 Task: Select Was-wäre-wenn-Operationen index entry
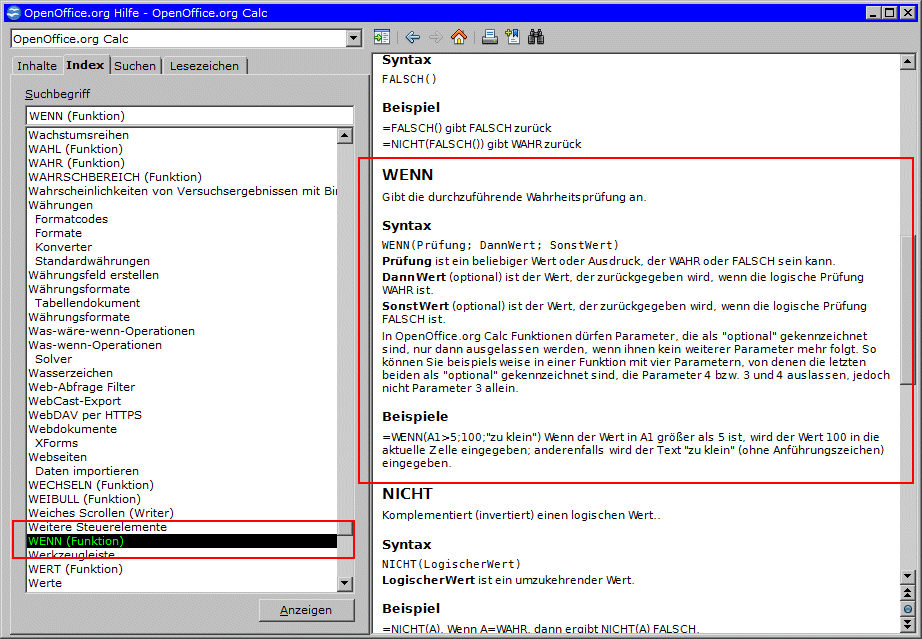[x=111, y=331]
